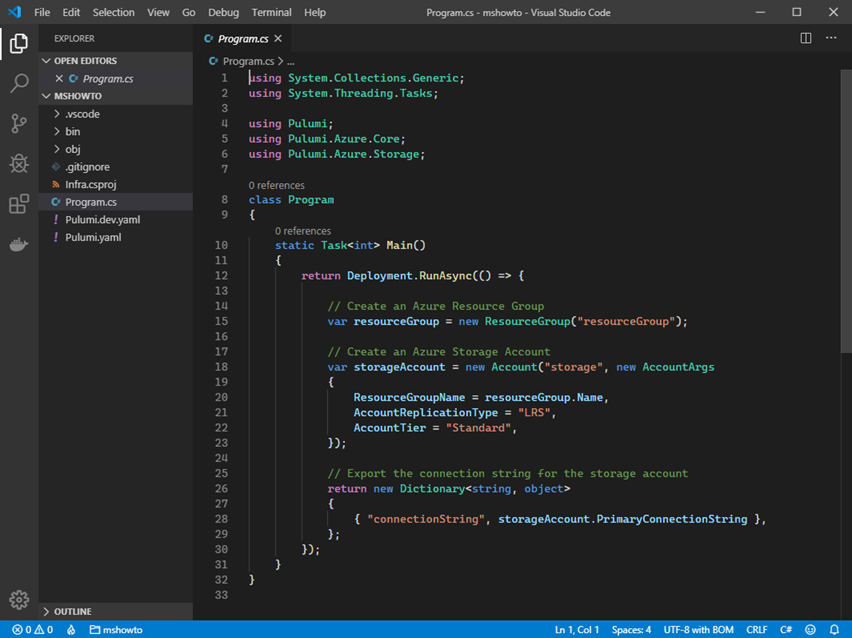
Task: Click the Ln 1, Col 1 status item
Action: [x=577, y=630]
